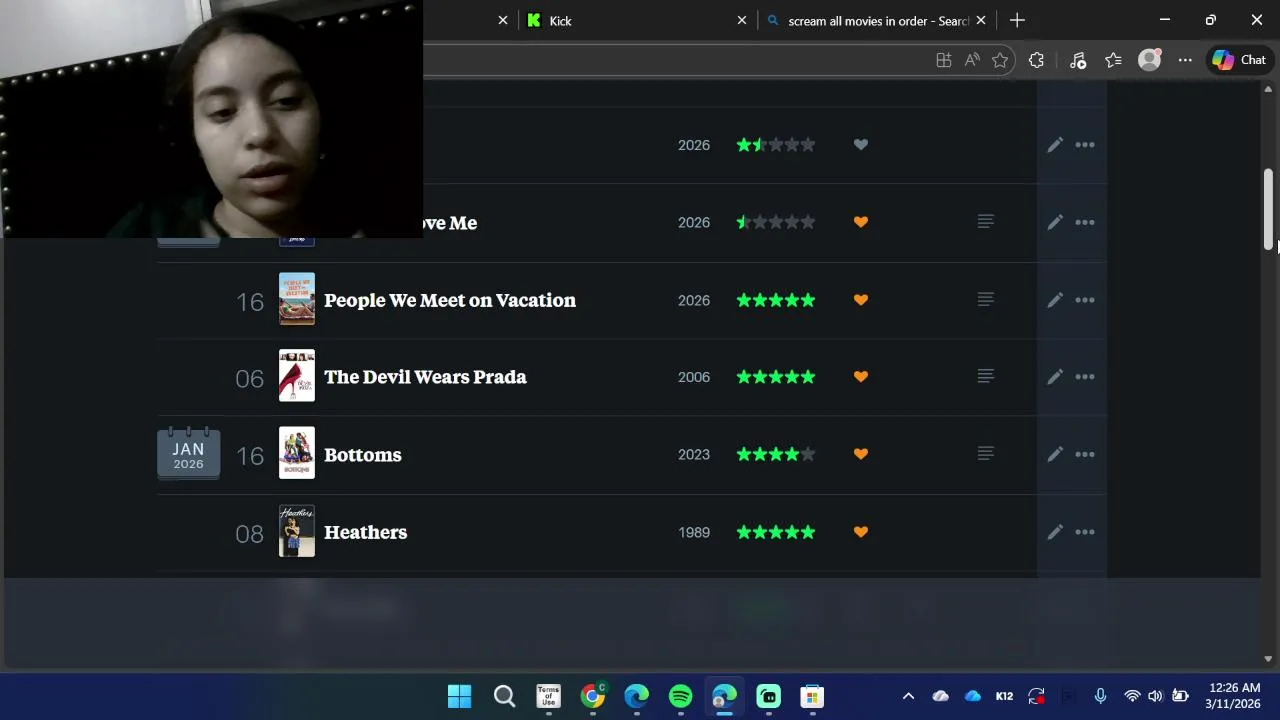1280x720 pixels.
Task: Click The Devil Wears Prada poster thumbnail
Action: click(x=297, y=376)
